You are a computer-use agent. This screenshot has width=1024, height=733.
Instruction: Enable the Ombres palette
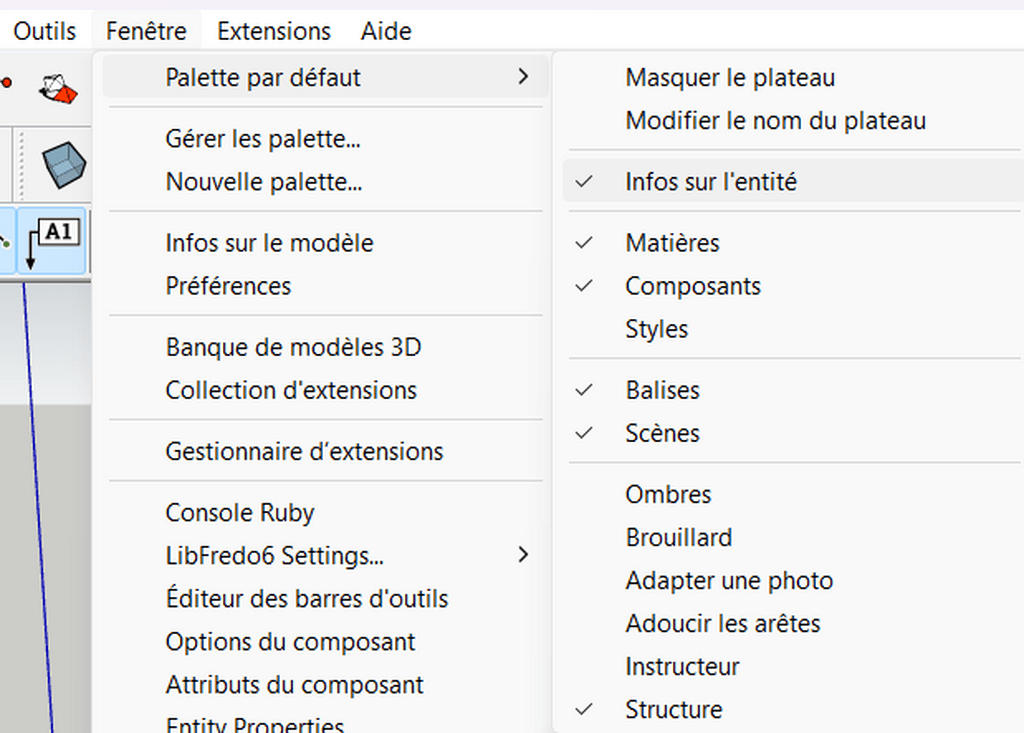[668, 494]
